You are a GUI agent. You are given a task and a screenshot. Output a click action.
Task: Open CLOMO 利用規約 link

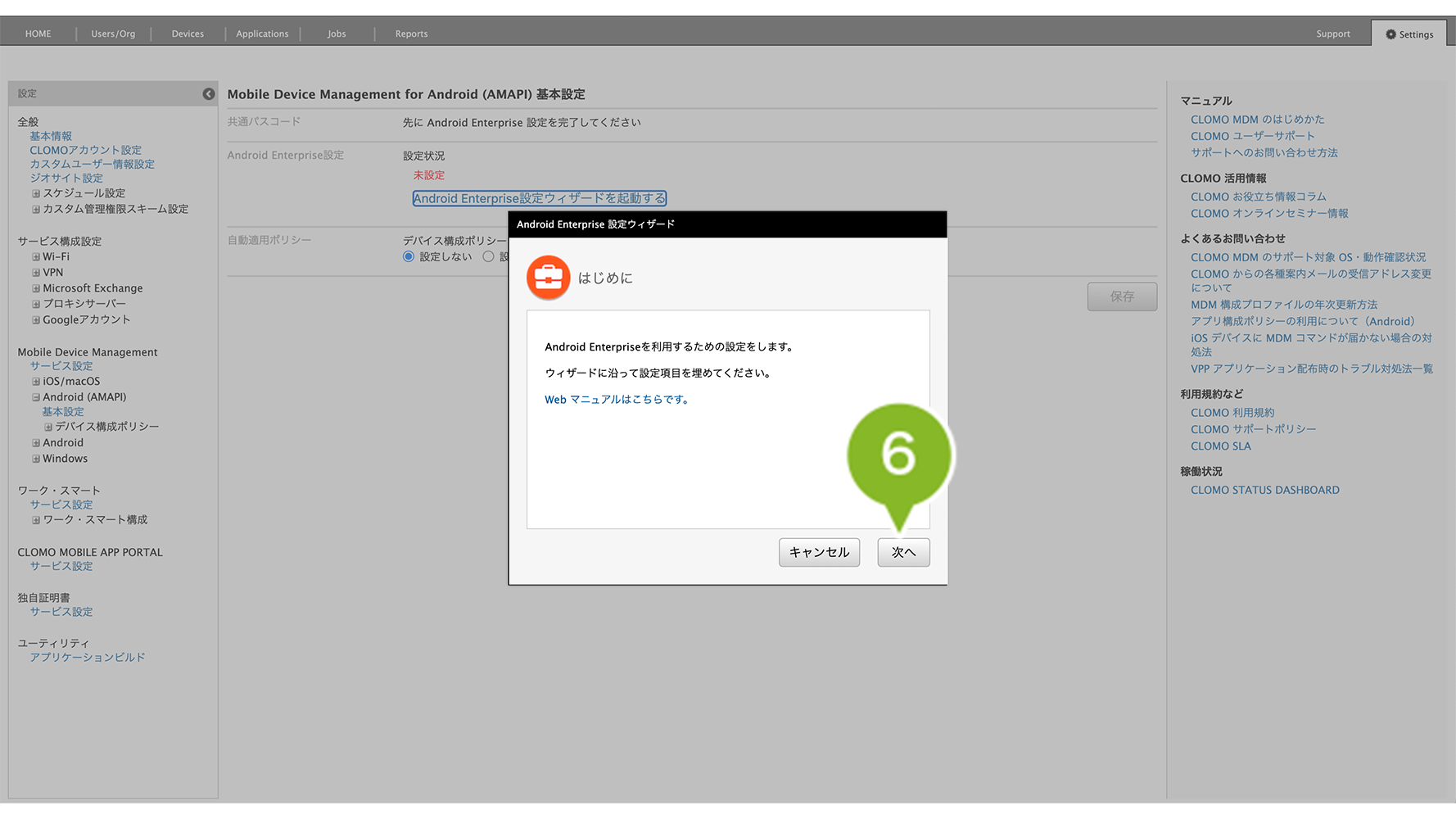coord(1232,413)
